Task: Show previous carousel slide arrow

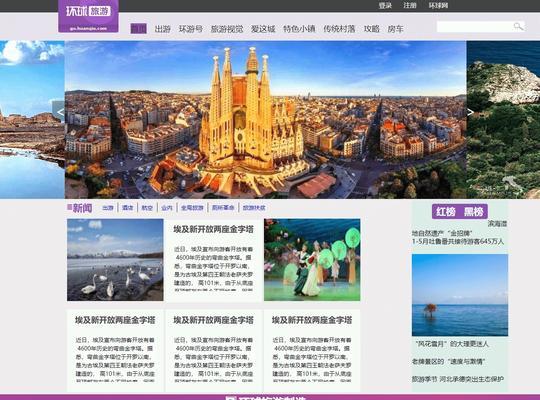Action: point(59,112)
